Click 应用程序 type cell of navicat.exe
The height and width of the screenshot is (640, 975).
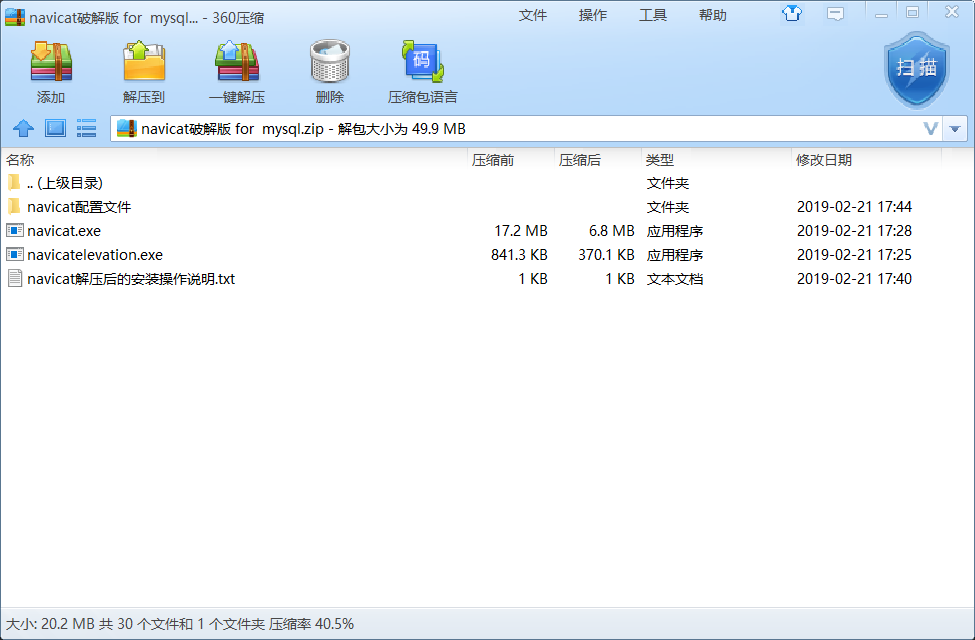[675, 231]
